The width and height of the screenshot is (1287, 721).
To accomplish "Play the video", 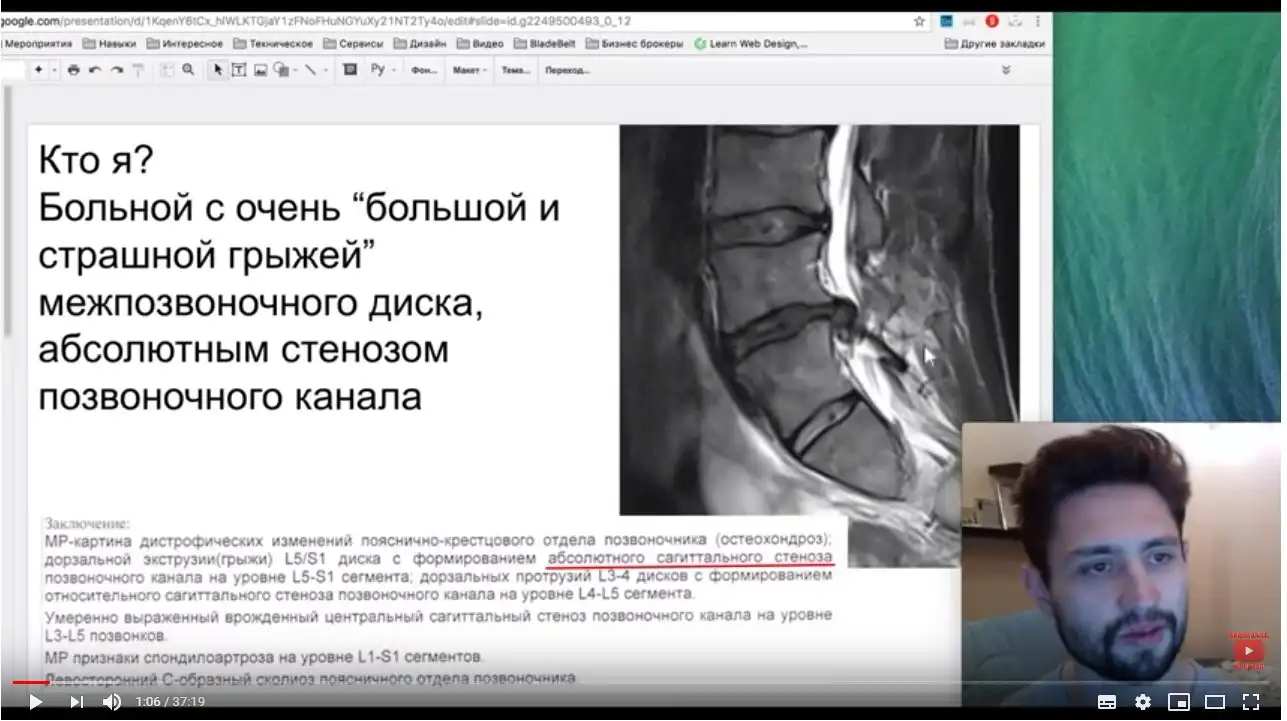I will tap(35, 702).
